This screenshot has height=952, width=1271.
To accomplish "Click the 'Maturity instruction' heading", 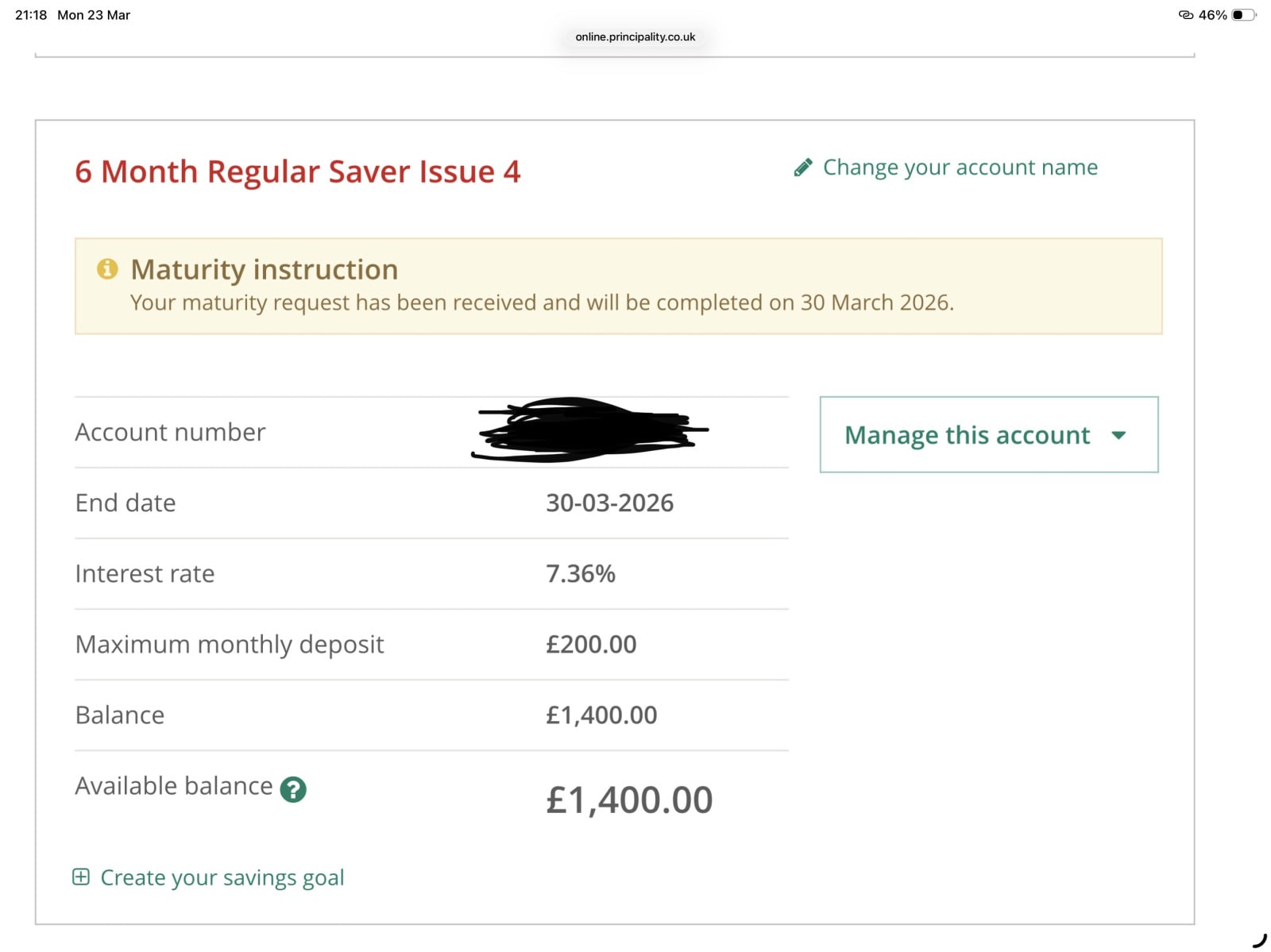I will [x=265, y=270].
